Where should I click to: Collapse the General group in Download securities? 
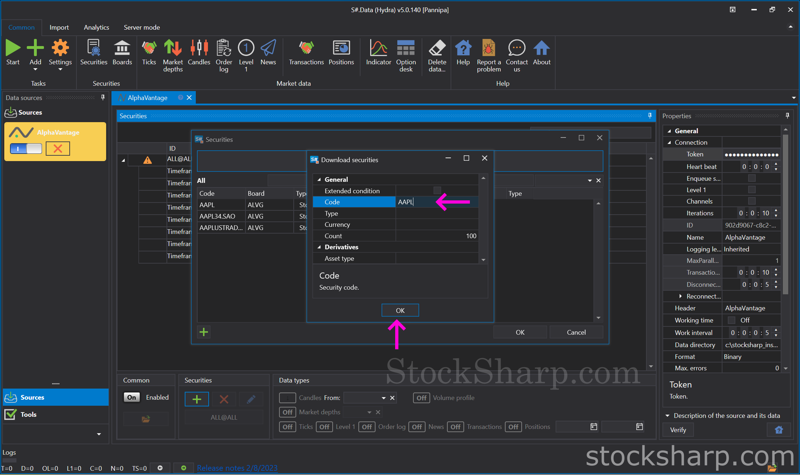pos(320,180)
